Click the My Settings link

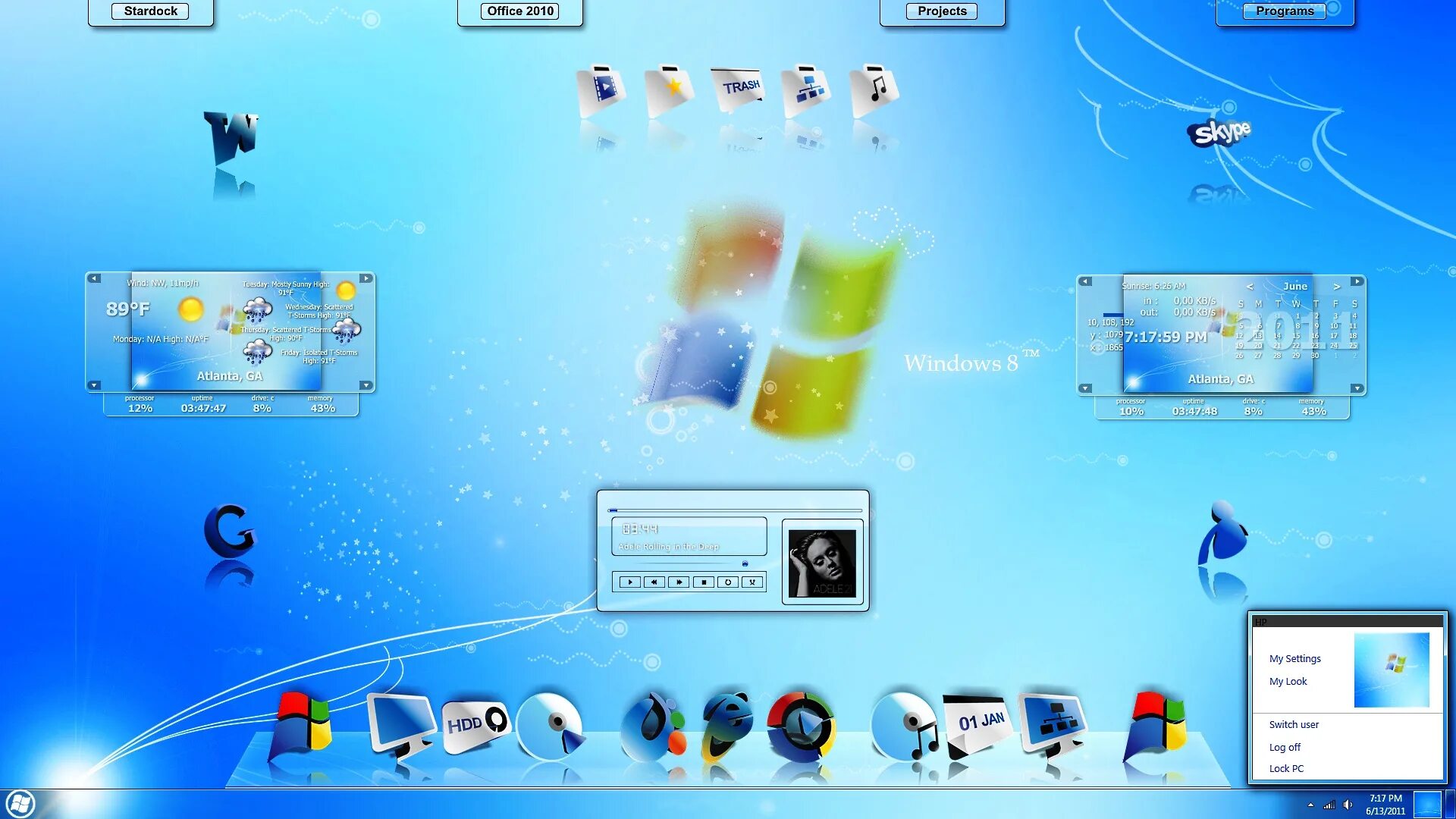coord(1294,658)
